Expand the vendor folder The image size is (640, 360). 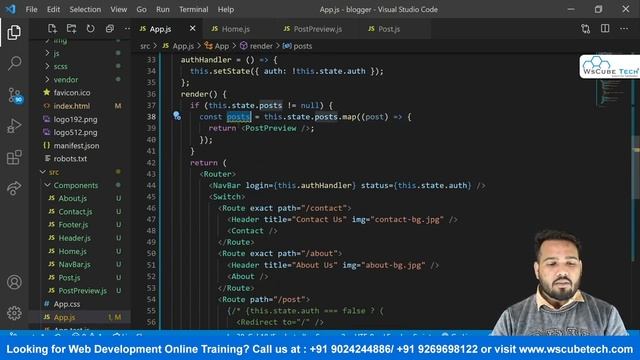pyautogui.click(x=66, y=79)
